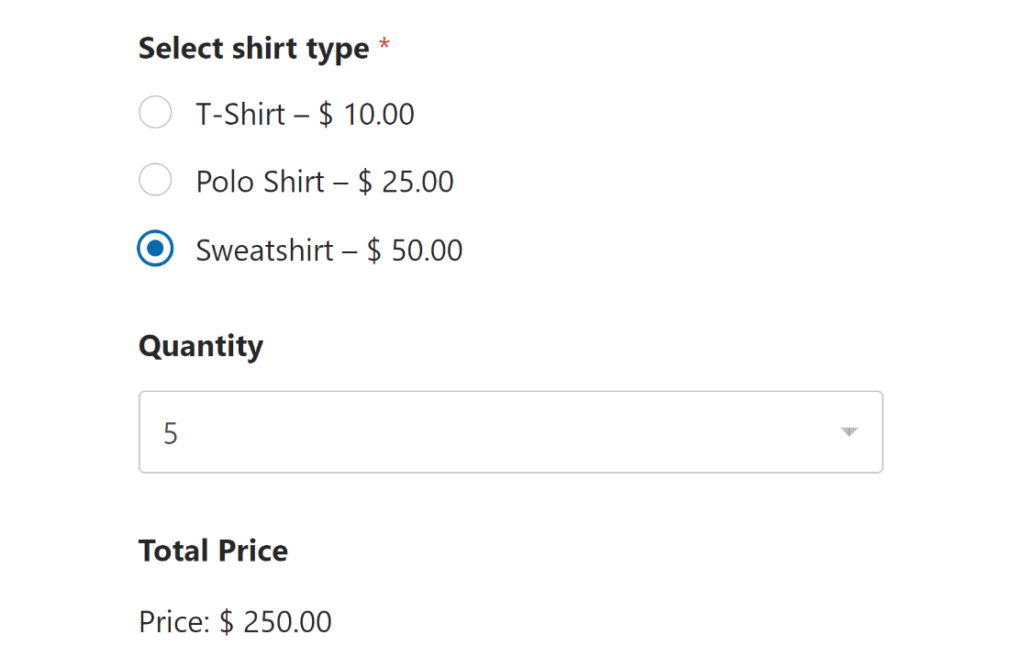Click the red required asterisk
The height and width of the screenshot is (668, 1024).
click(383, 42)
